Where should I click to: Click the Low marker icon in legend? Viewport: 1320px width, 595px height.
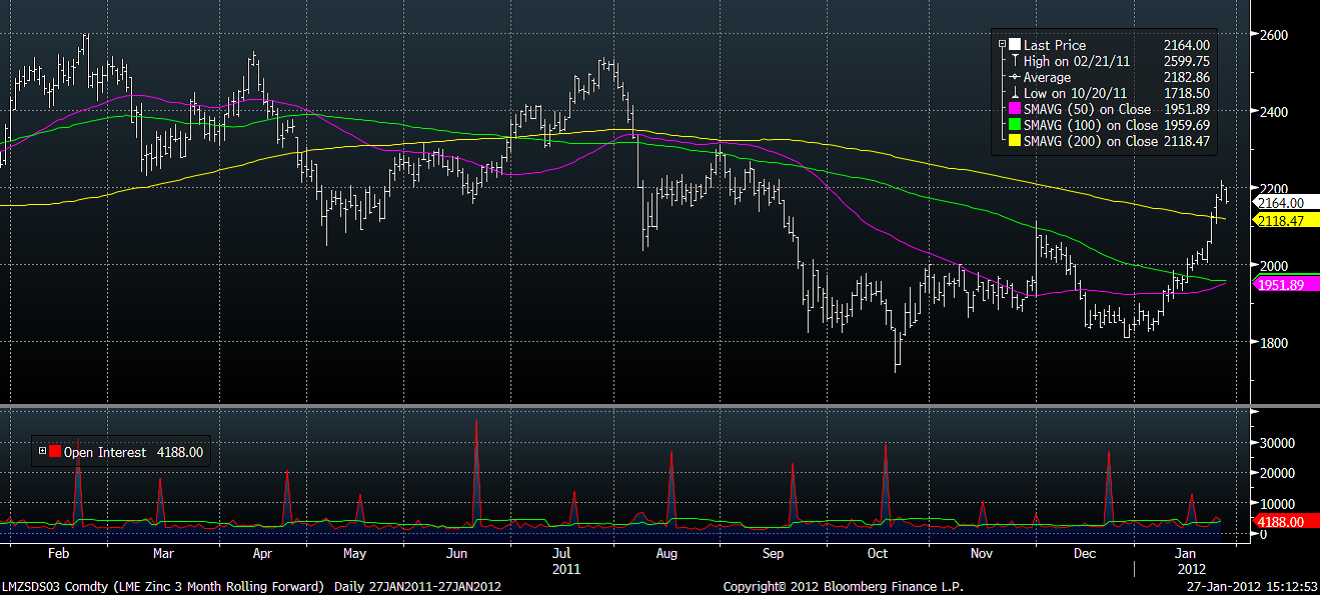tap(1014, 93)
